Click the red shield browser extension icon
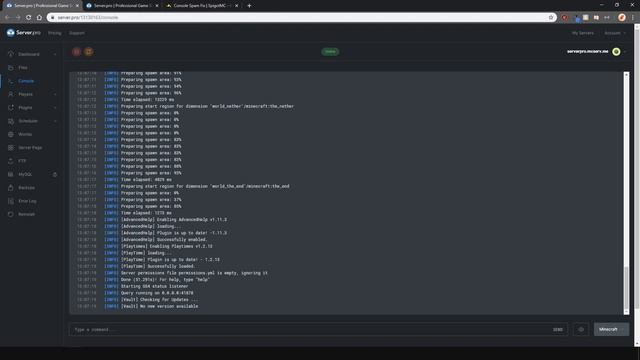640x360 pixels. point(564,18)
